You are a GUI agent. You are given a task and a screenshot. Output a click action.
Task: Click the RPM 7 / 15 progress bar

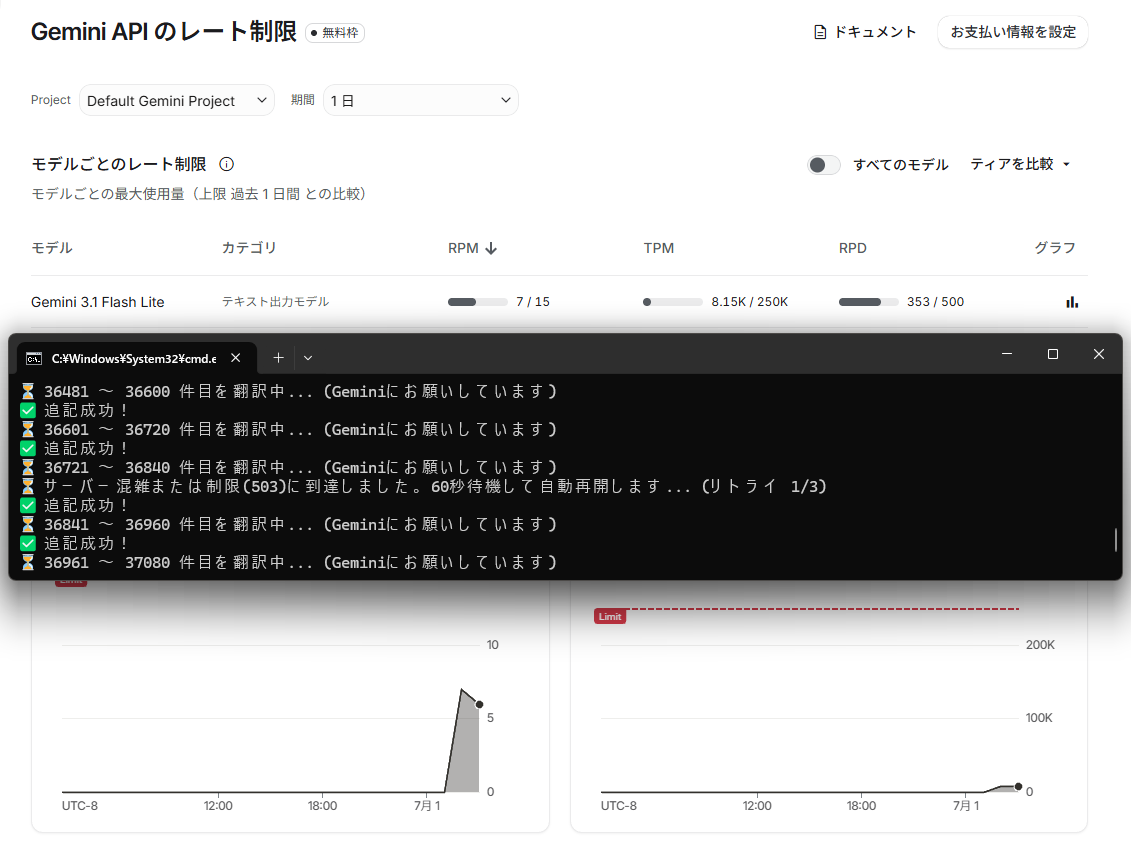[478, 302]
